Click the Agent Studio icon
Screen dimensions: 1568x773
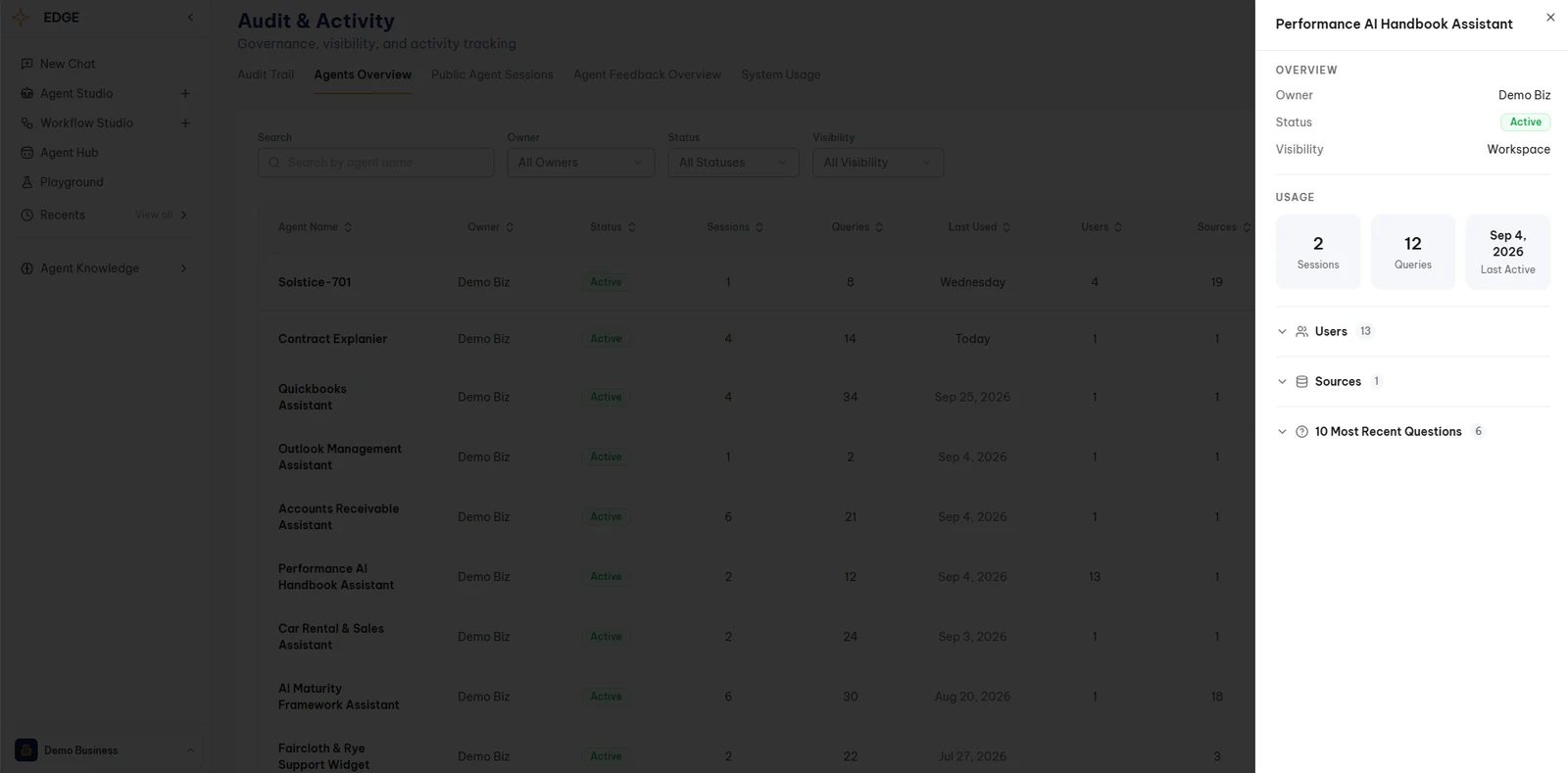coord(27,93)
